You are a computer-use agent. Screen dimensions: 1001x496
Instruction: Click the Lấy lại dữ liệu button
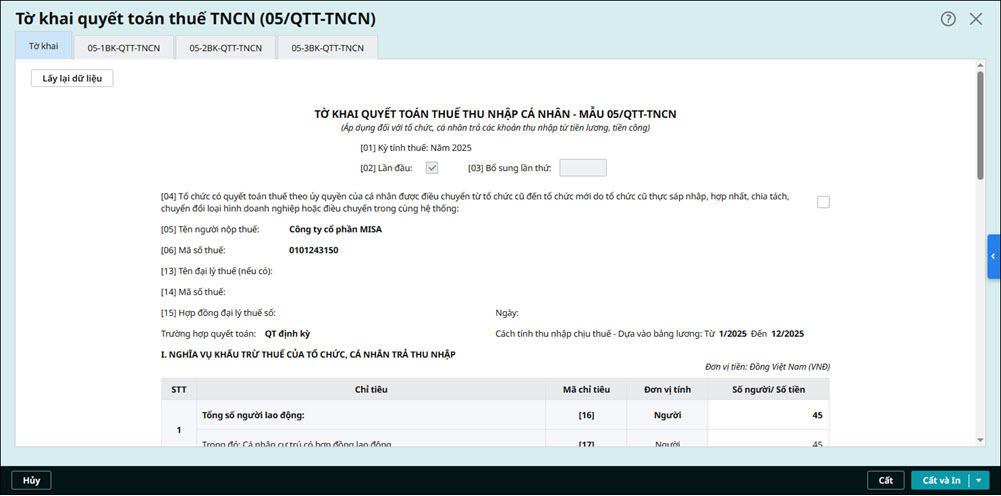(x=72, y=78)
